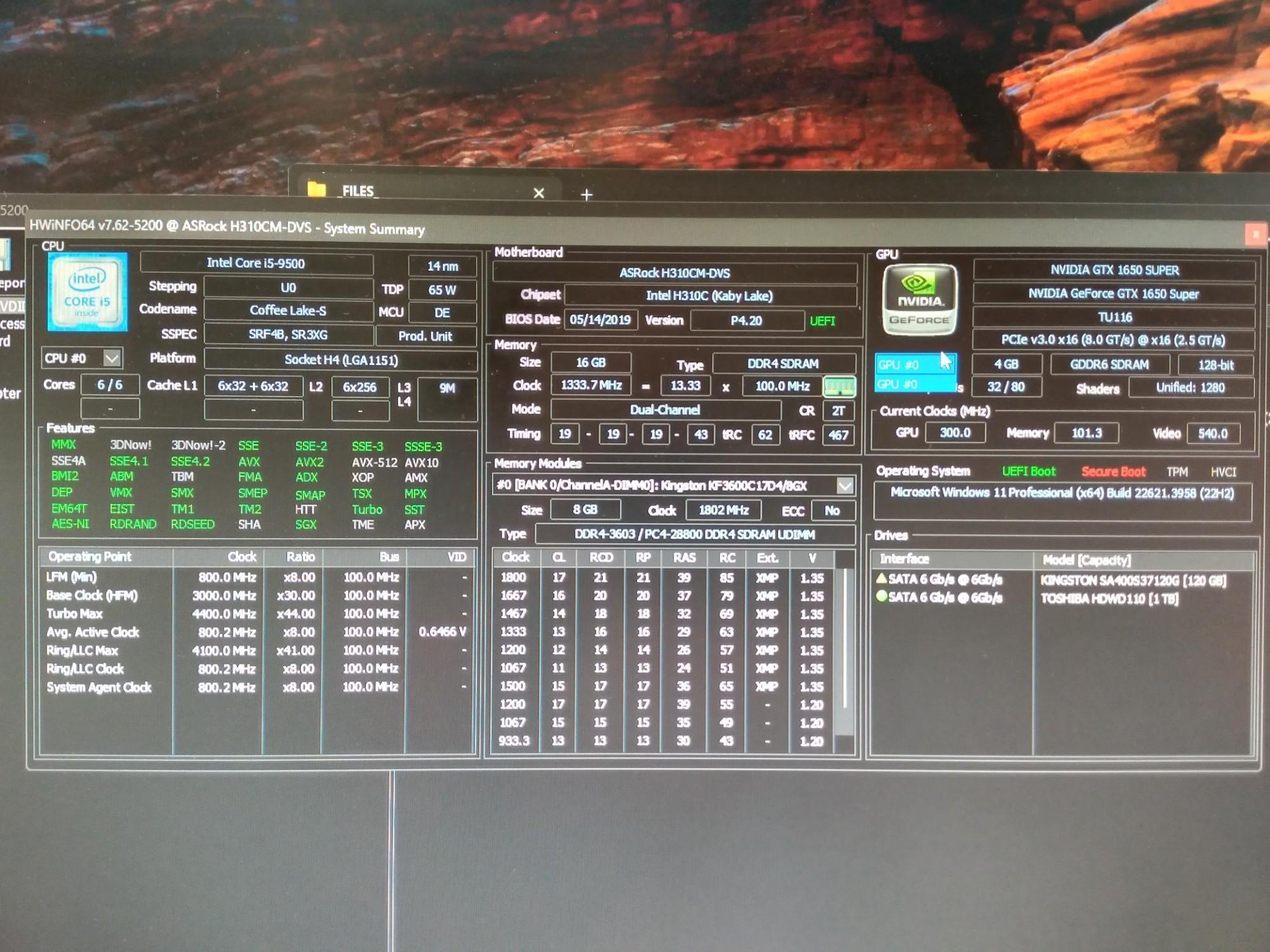Close the _FILES_ tab
This screenshot has height=952, width=1270.
538,193
